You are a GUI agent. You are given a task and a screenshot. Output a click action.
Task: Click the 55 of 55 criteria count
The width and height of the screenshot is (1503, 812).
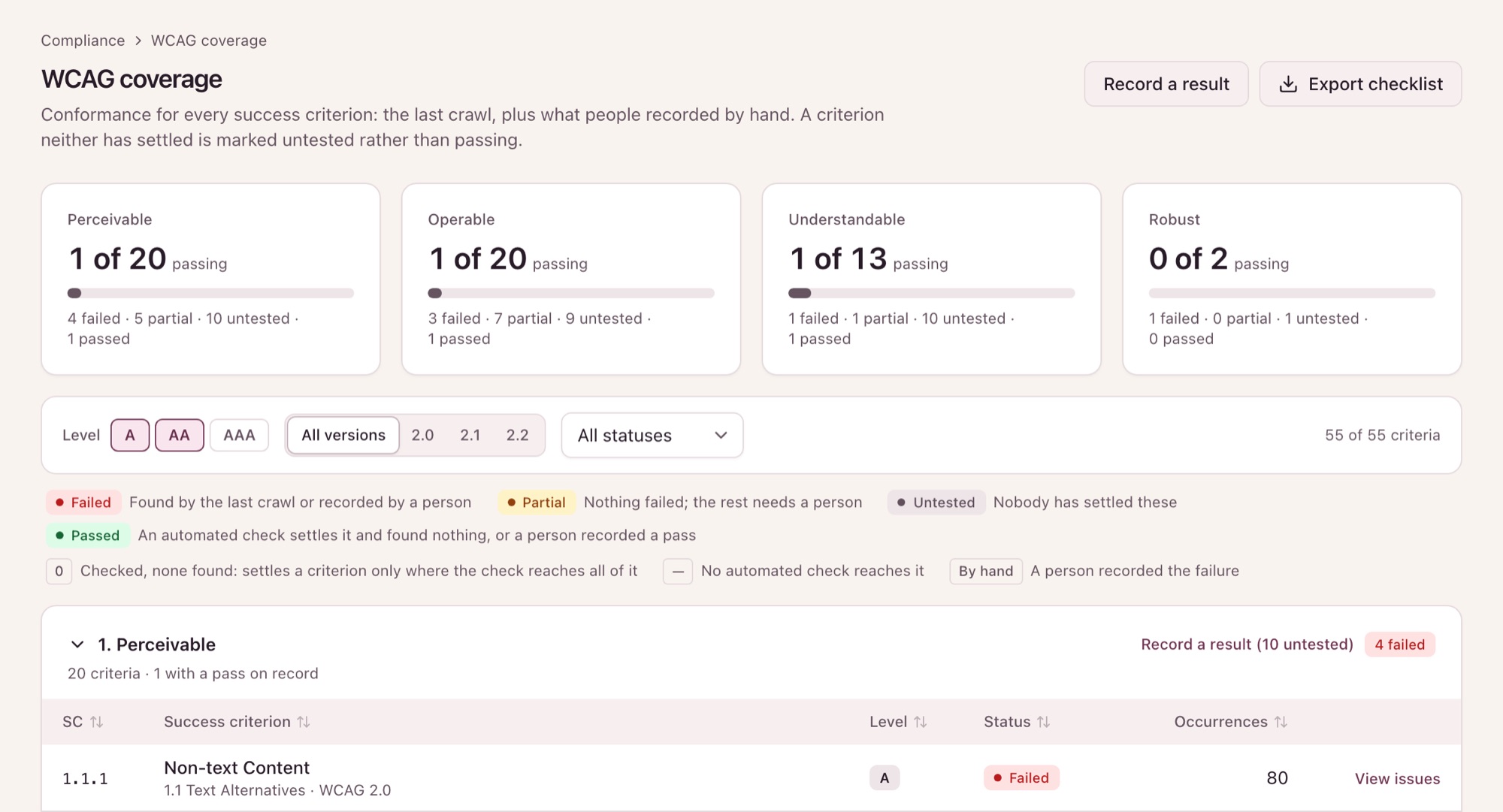pyautogui.click(x=1383, y=435)
